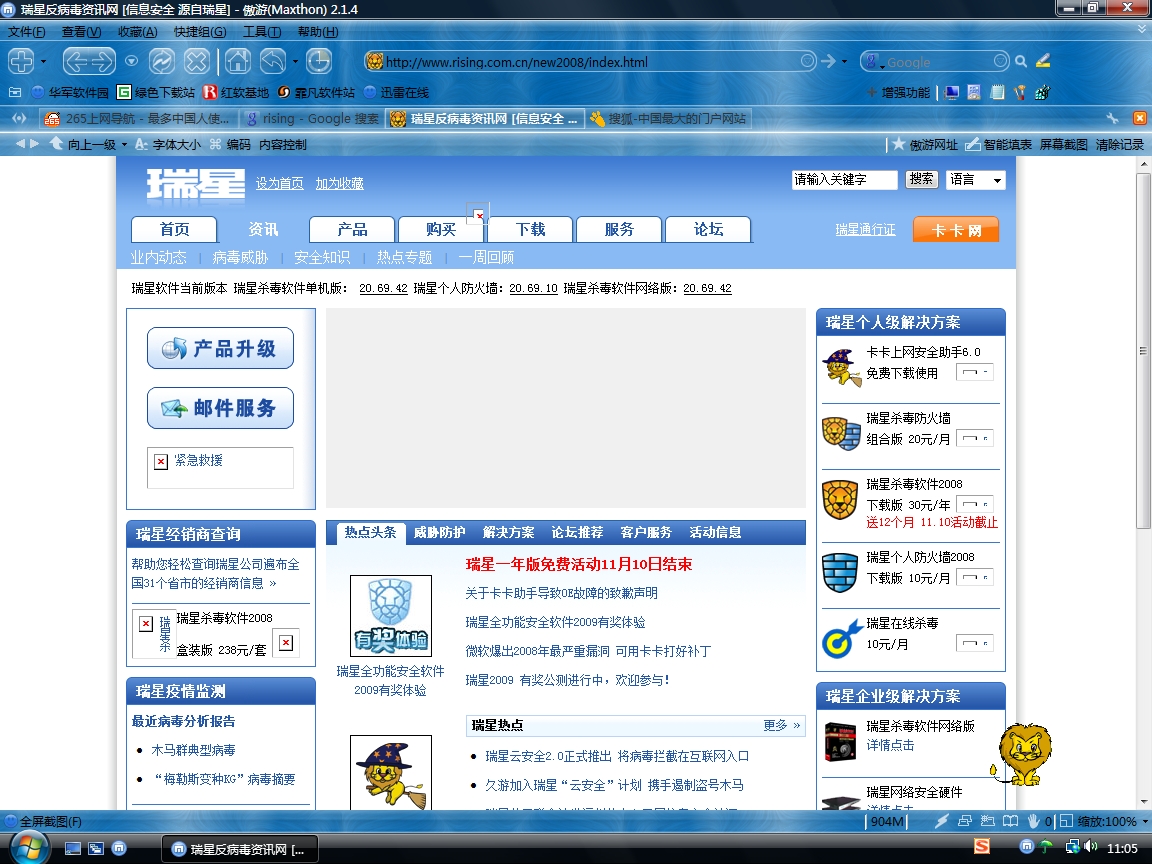The height and width of the screenshot is (864, 1152).
Task: Open the 工具(T) menu
Action: [262, 32]
